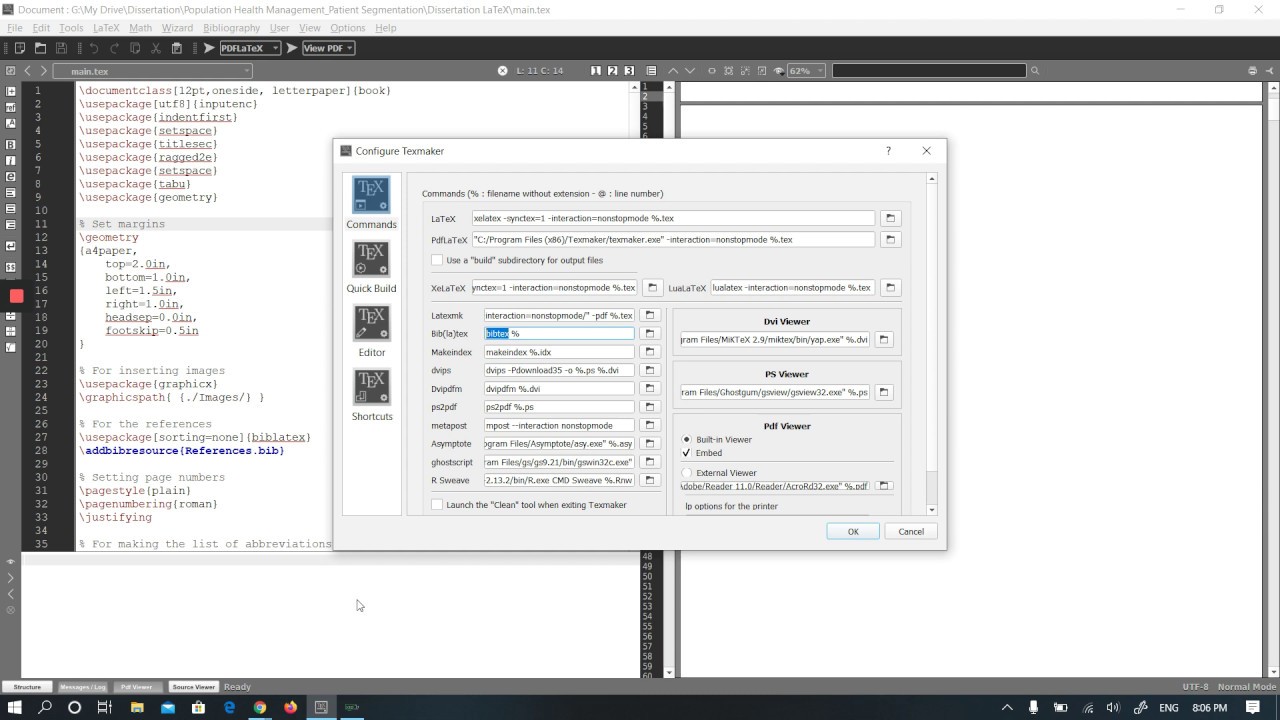This screenshot has width=1280, height=720.
Task: Dismiss the dialog with Cancel
Action: coord(911,531)
